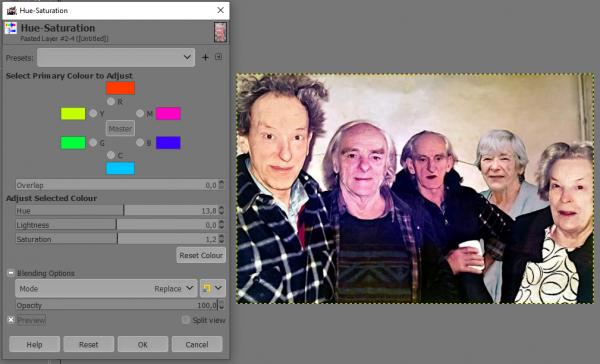This screenshot has height=364, width=600.
Task: Click the blend colour space icon
Action: coord(207,288)
